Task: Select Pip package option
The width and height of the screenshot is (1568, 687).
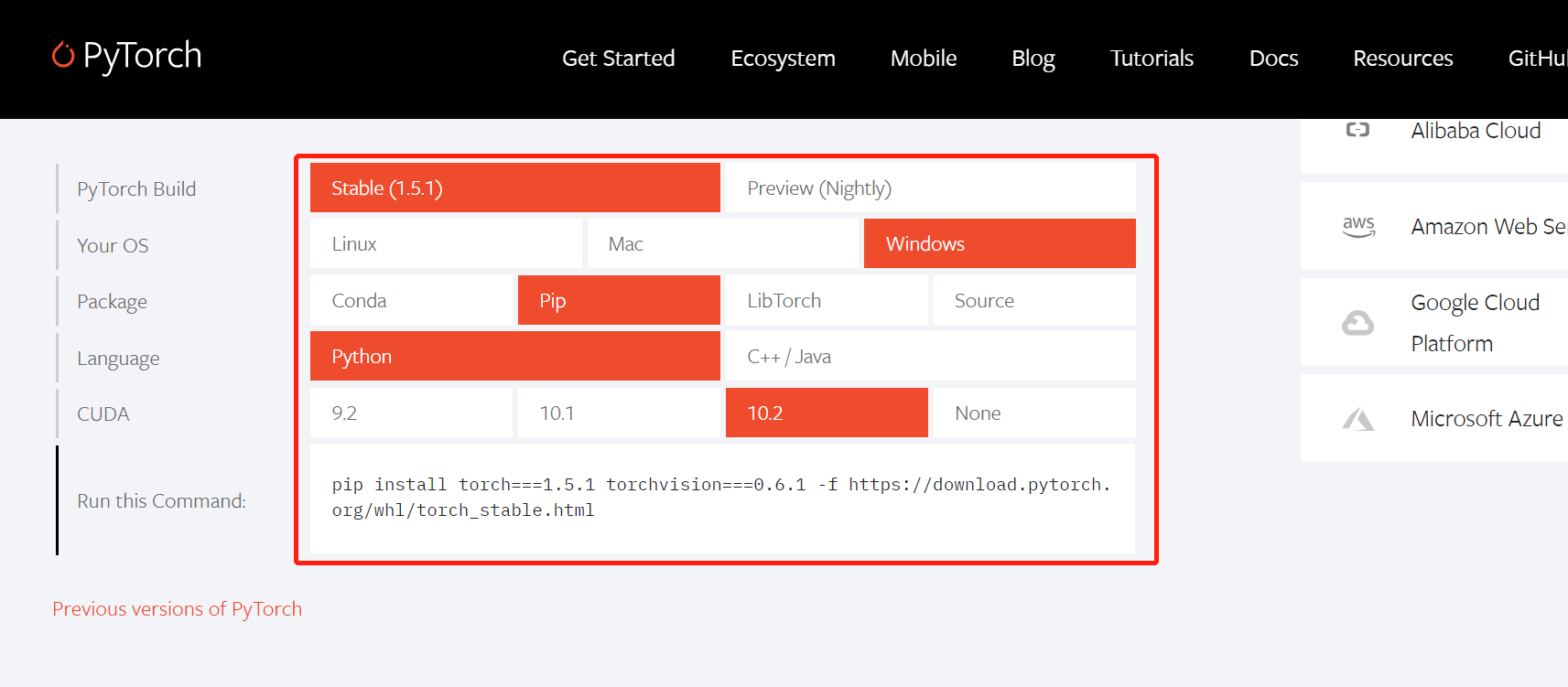Action: click(x=619, y=300)
